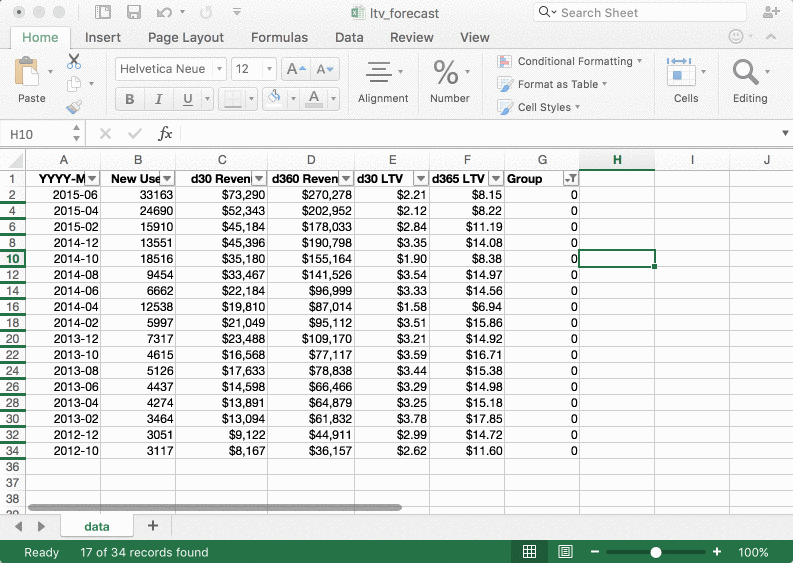Click the Format Painter brush icon
The height and width of the screenshot is (563, 793).
[x=74, y=107]
